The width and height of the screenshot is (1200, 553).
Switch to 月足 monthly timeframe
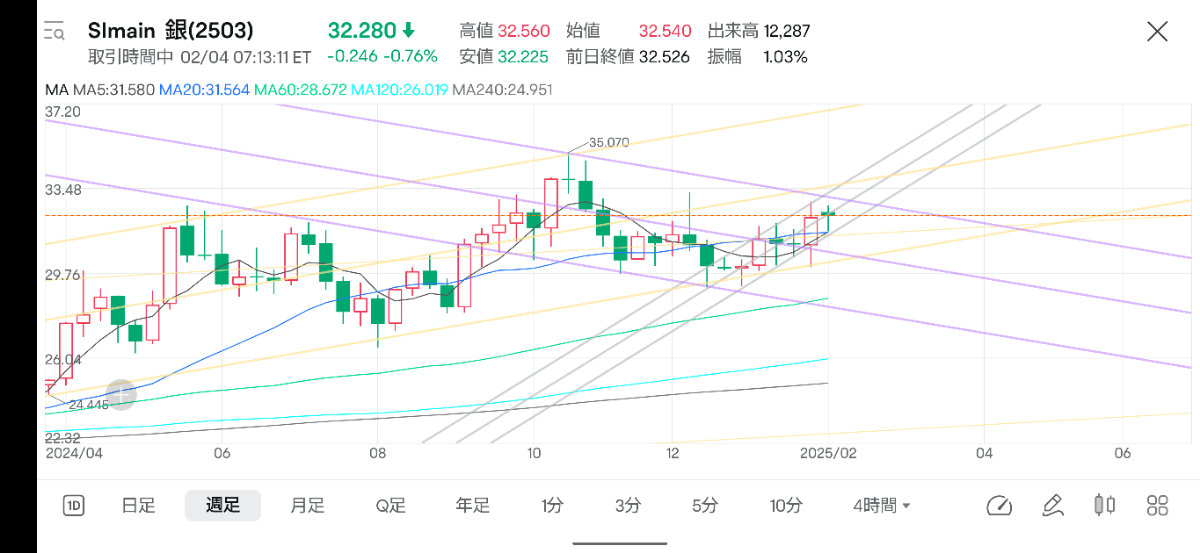pyautogui.click(x=307, y=506)
